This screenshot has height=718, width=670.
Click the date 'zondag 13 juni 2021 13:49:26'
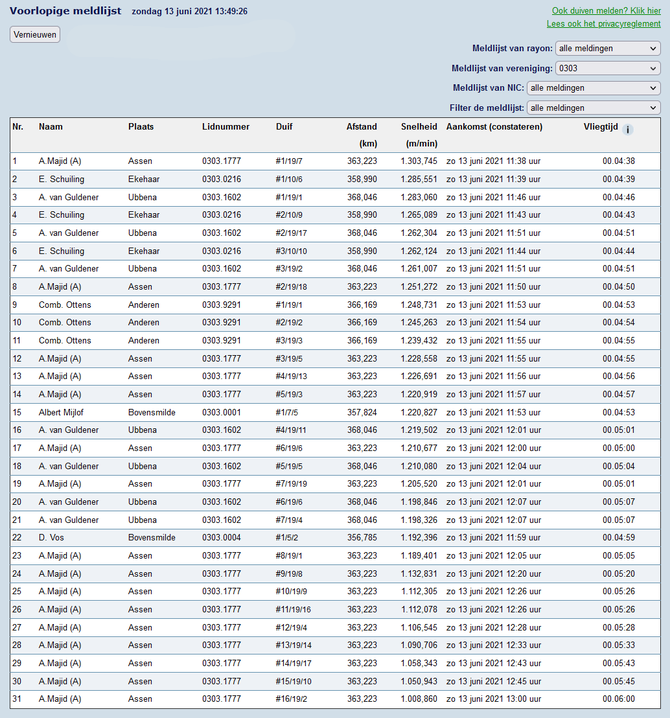pyautogui.click(x=190, y=11)
